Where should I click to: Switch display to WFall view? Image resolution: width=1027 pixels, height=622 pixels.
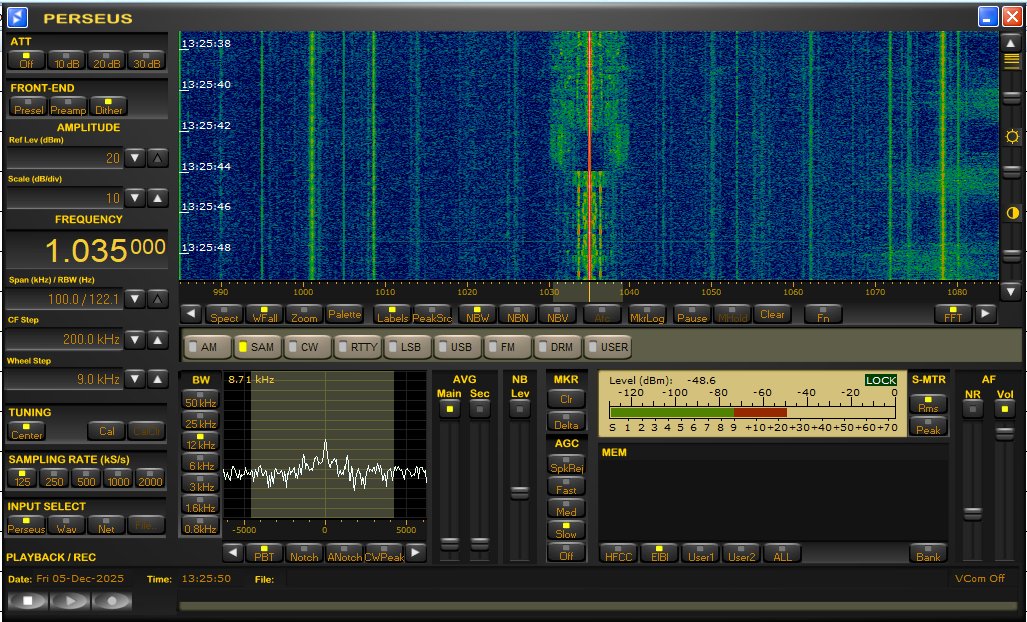pos(265,314)
